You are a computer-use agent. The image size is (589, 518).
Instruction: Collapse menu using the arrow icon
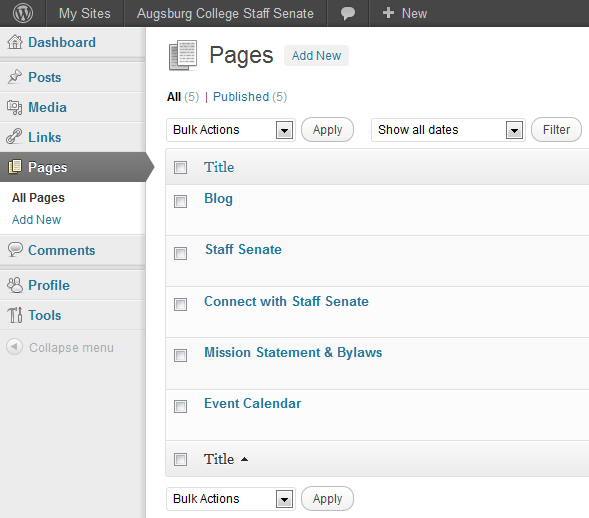14,347
